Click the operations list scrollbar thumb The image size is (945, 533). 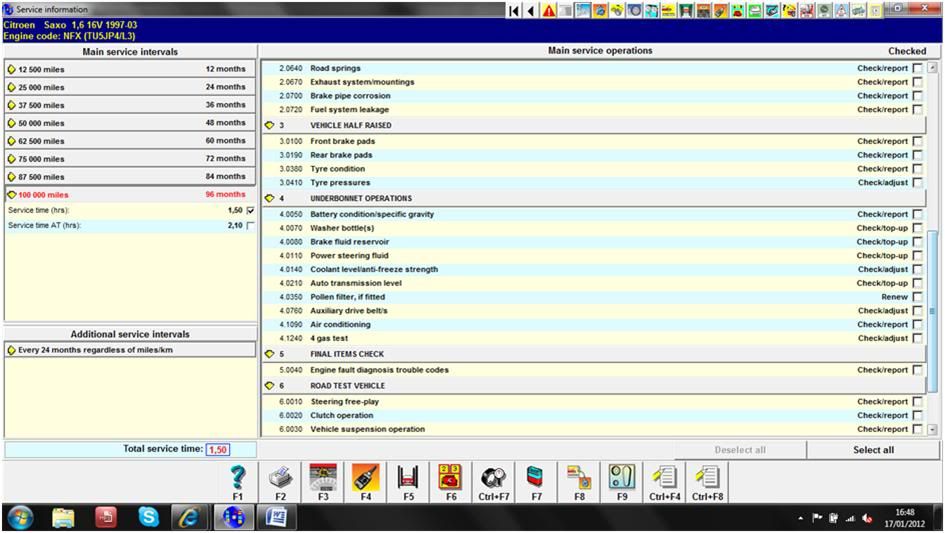point(932,311)
